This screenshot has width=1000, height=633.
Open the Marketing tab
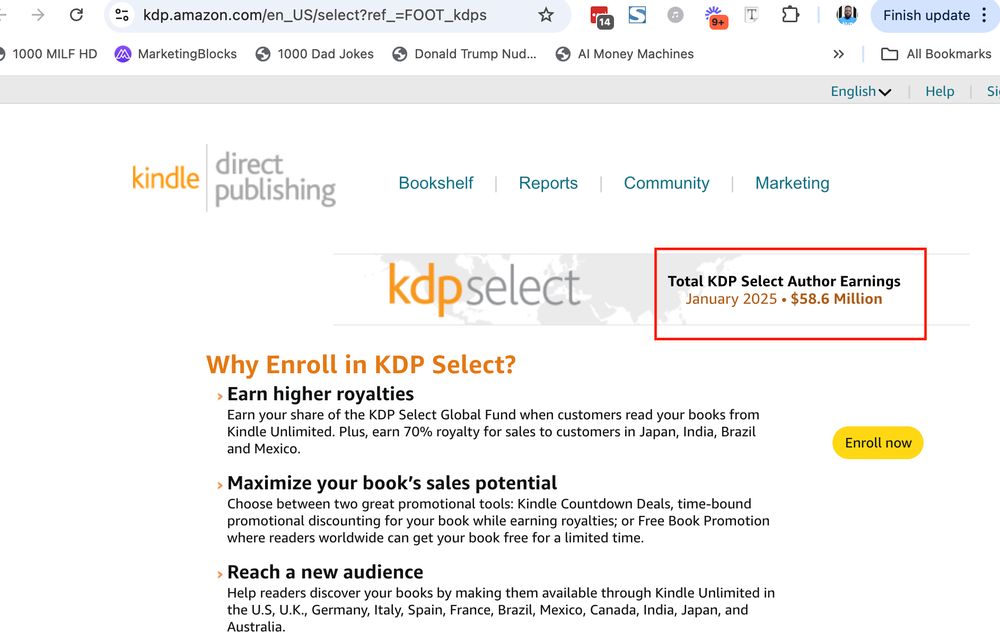pos(792,183)
